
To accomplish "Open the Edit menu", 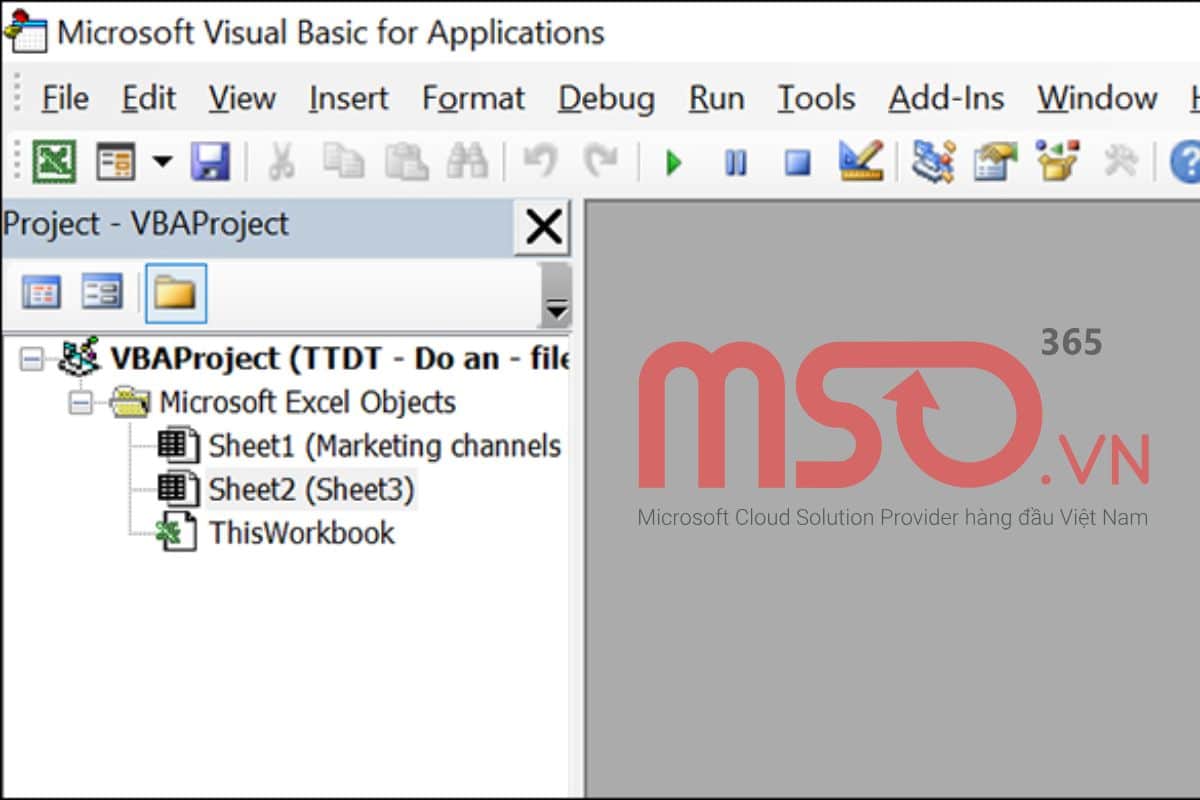I will (149, 98).
